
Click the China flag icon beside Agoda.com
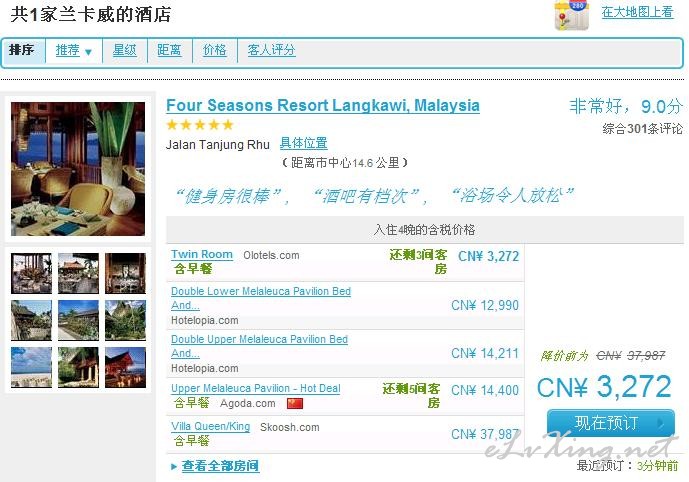pos(295,403)
